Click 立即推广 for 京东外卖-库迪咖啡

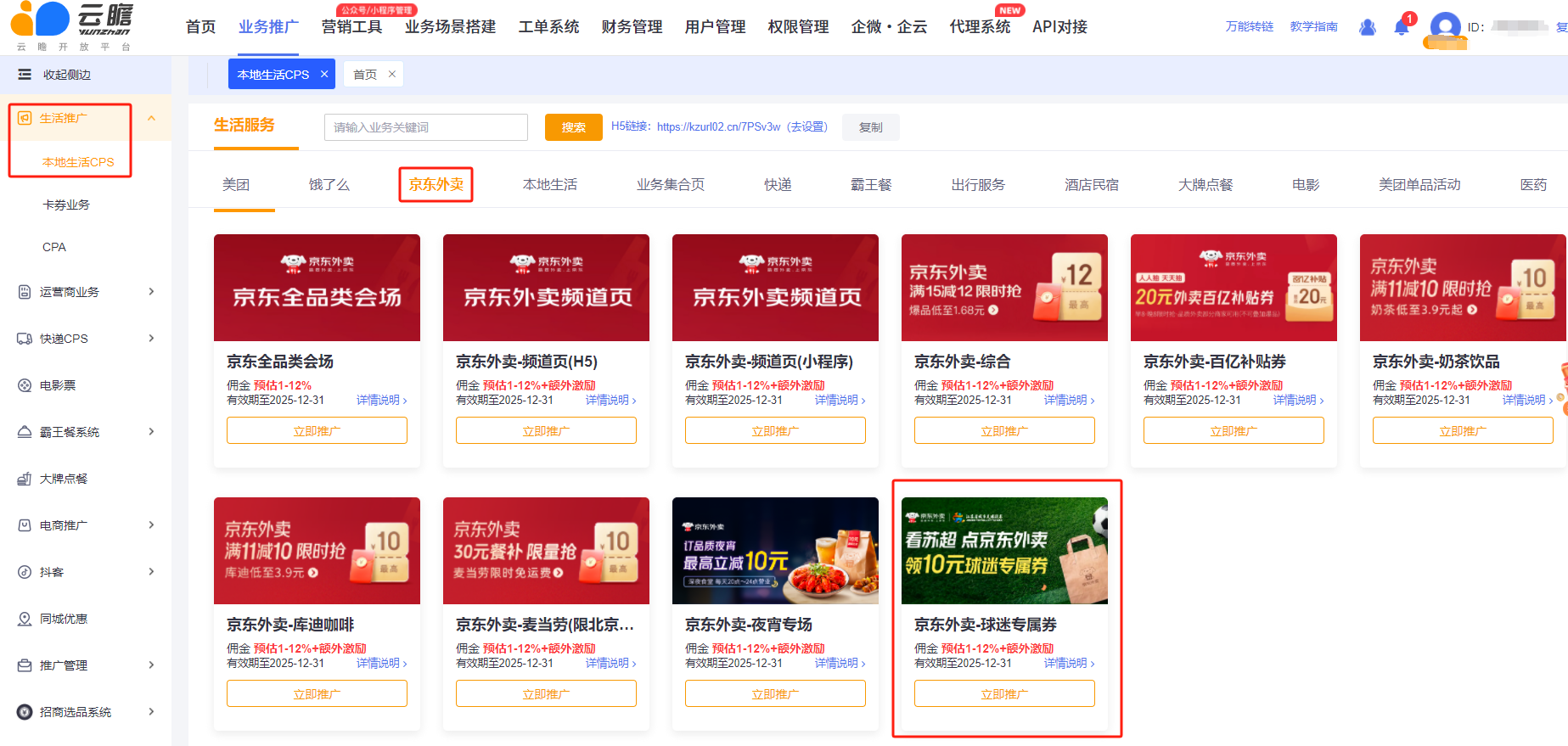(317, 694)
